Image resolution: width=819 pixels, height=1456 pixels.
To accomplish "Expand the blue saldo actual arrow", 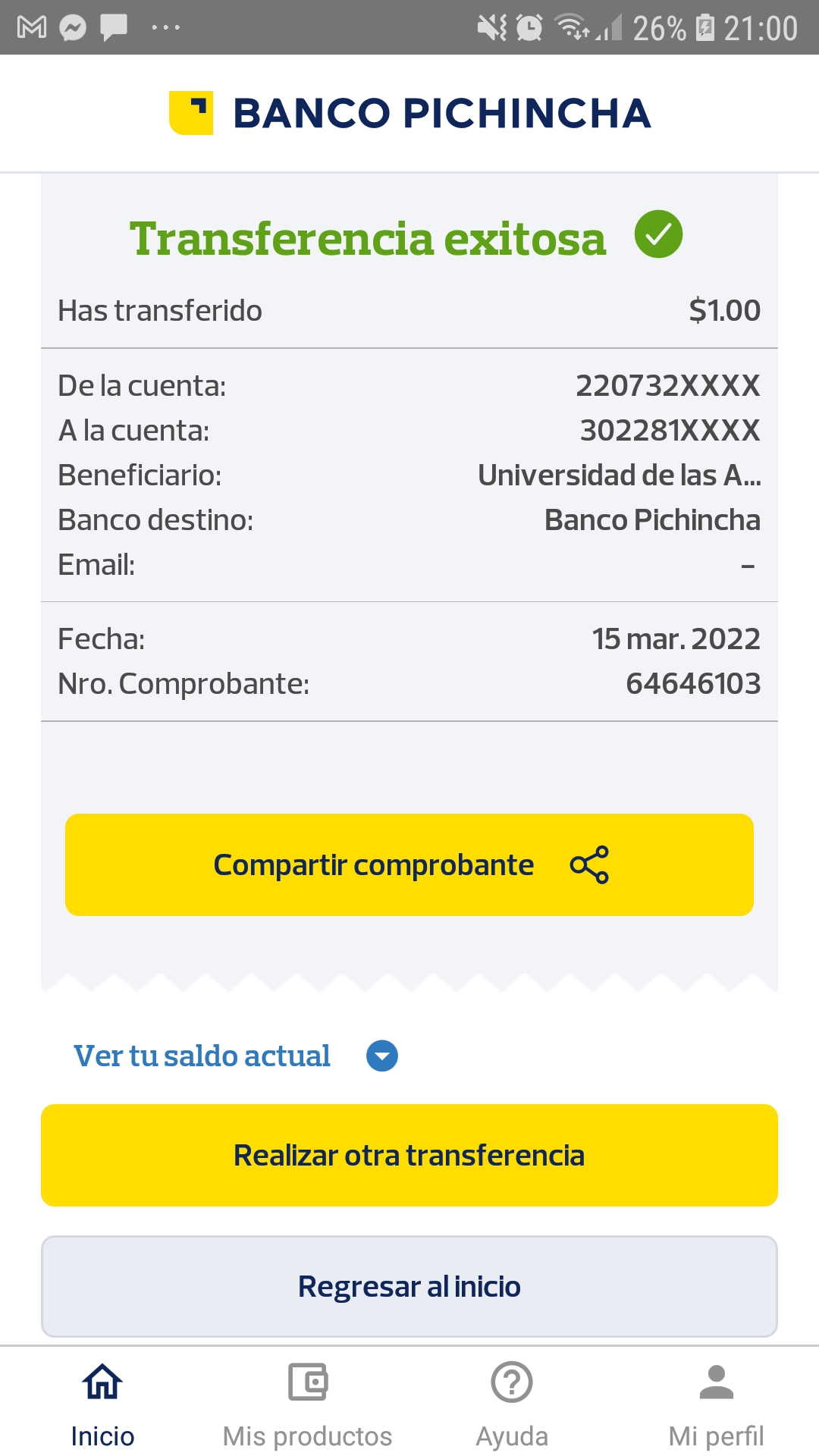I will click(x=382, y=1056).
